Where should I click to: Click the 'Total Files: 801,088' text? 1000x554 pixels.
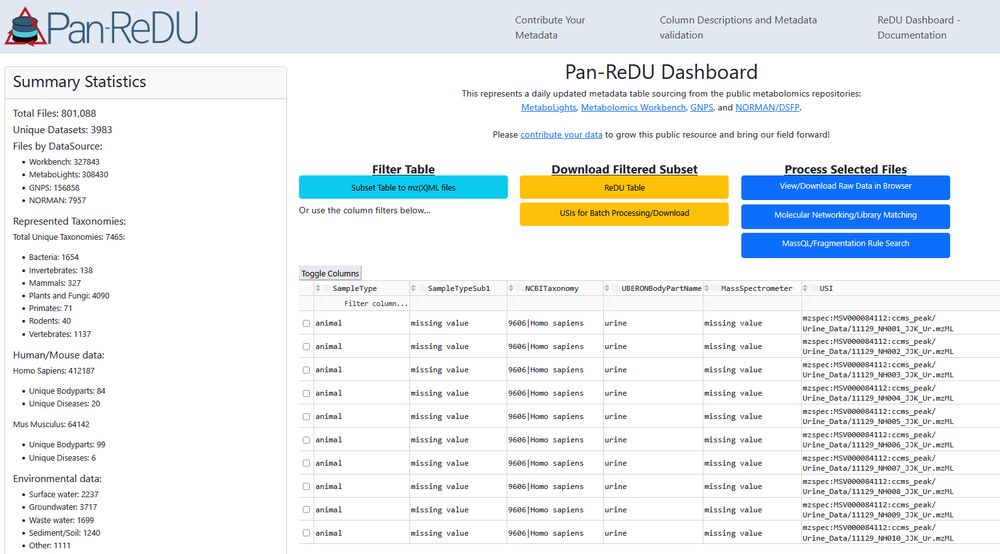click(55, 113)
